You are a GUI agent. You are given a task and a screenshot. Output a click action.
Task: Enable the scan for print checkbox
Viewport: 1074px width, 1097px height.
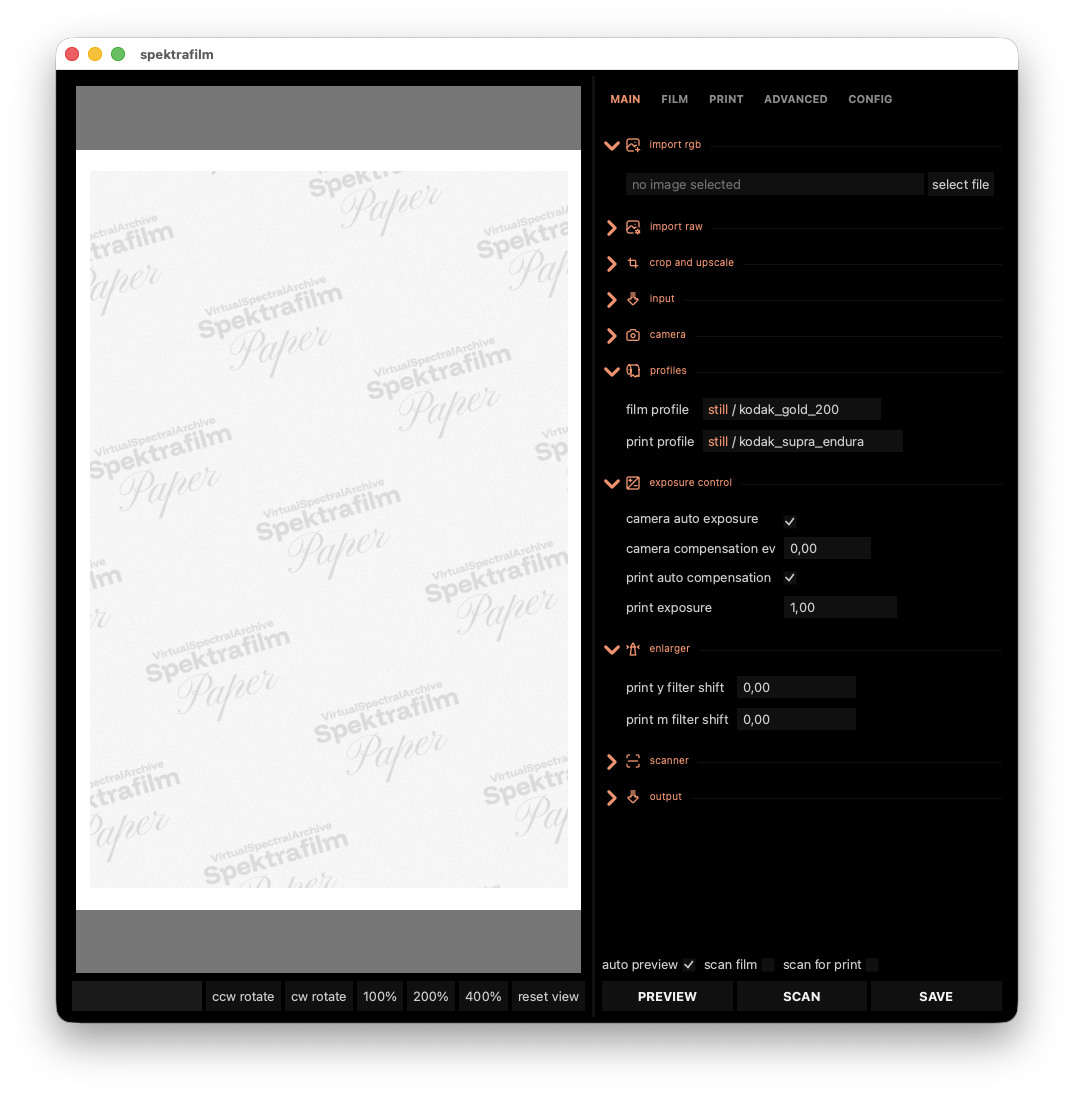tap(872, 965)
